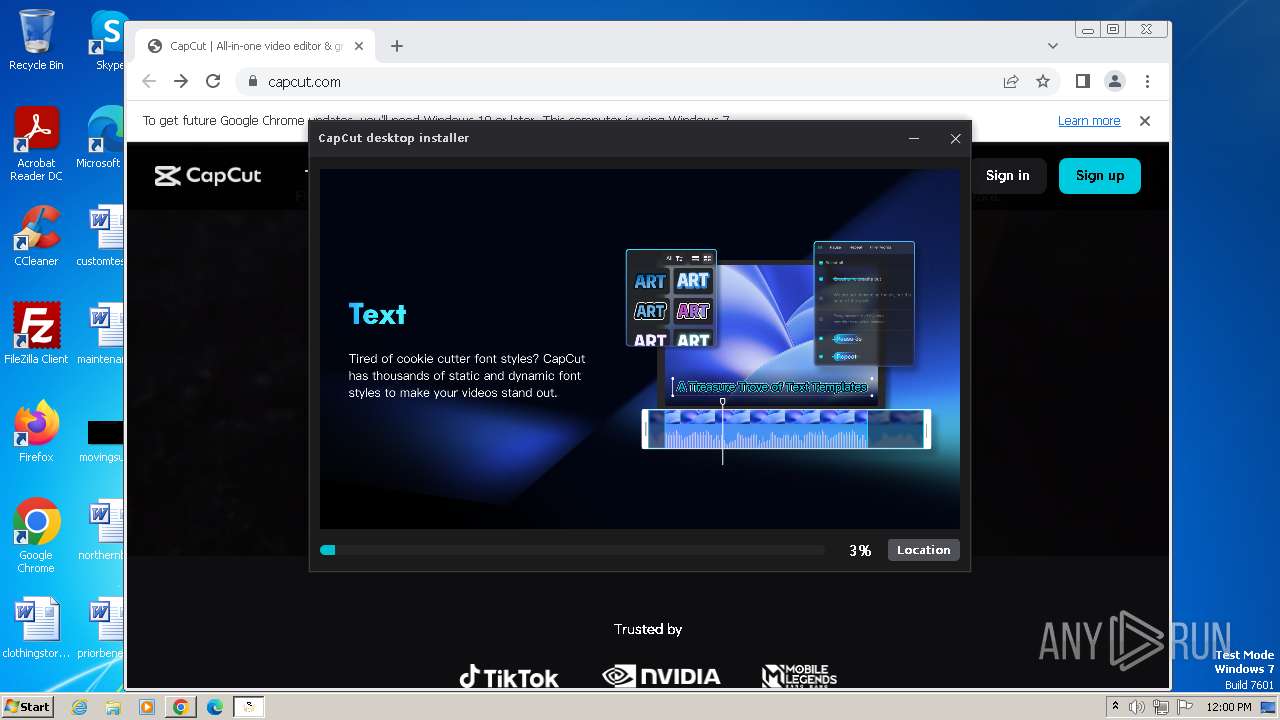The height and width of the screenshot is (720, 1280).
Task: Open File Explorer from the taskbar
Action: click(113, 707)
